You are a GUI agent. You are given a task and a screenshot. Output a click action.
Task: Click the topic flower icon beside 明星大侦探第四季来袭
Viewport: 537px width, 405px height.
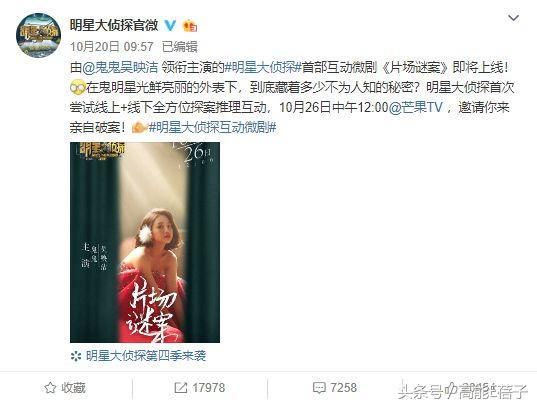pos(76,356)
